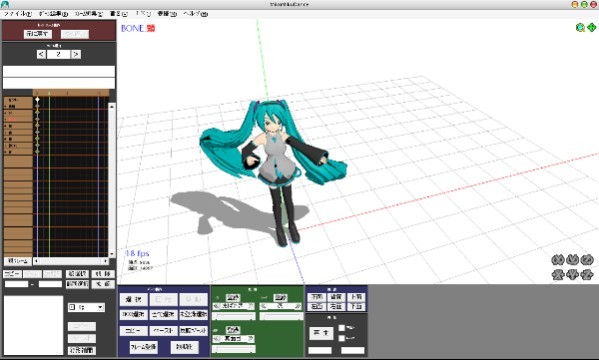The height and width of the screenshot is (360, 599).
Task: Click the BOX選択 button in bone panel
Action: point(134,315)
